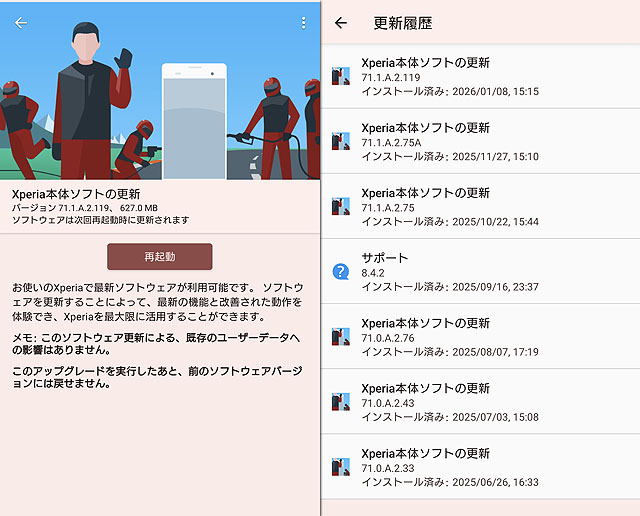Open the three-dot overflow menu
The width and height of the screenshot is (640, 516).
(x=303, y=23)
